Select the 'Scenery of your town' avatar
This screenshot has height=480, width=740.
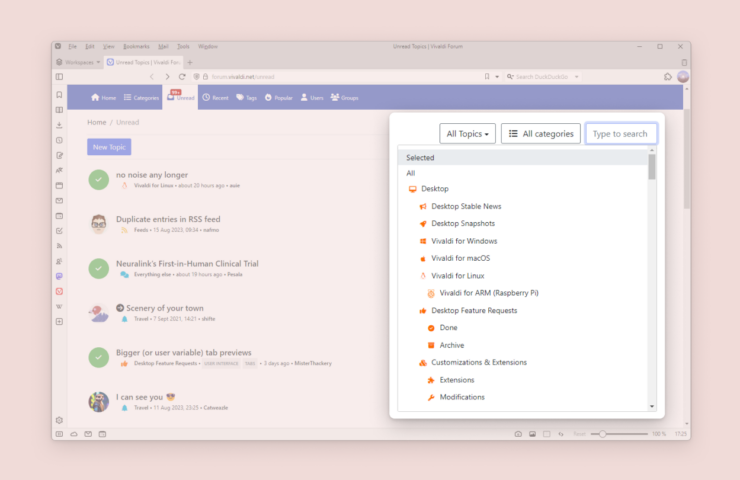tap(99, 313)
